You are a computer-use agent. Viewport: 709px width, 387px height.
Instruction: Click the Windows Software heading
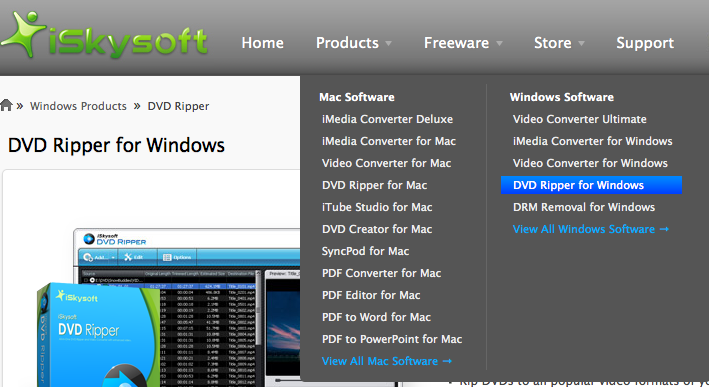(562, 97)
